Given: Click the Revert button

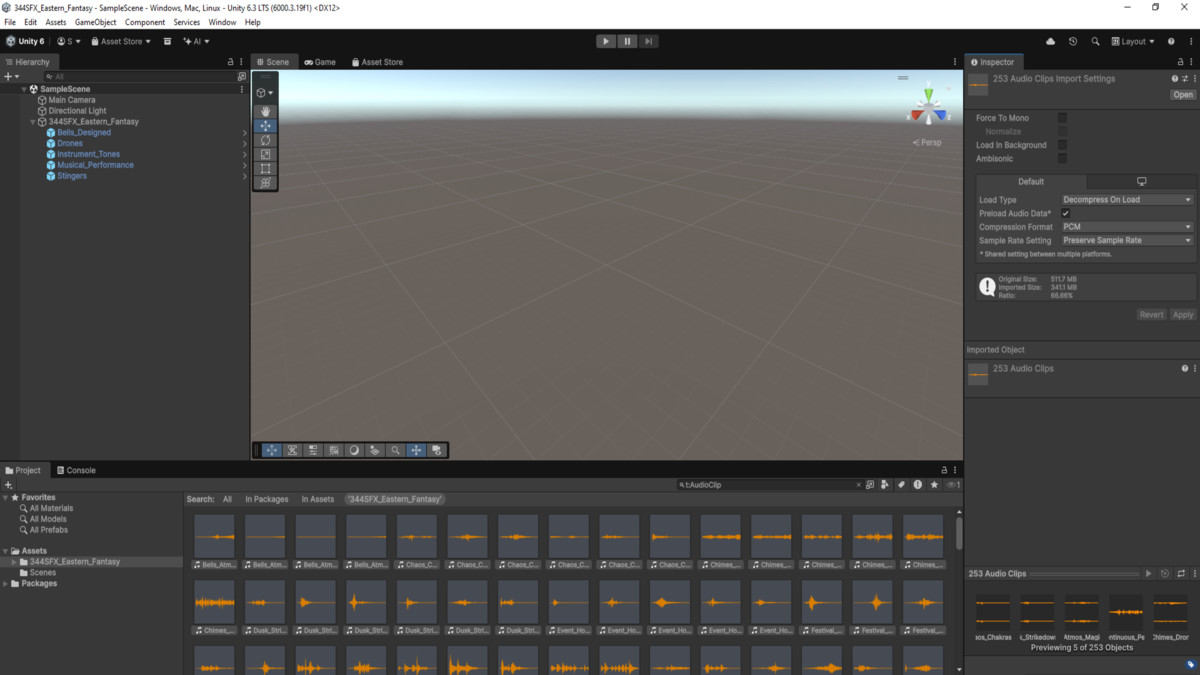Looking at the screenshot, I should 1151,315.
